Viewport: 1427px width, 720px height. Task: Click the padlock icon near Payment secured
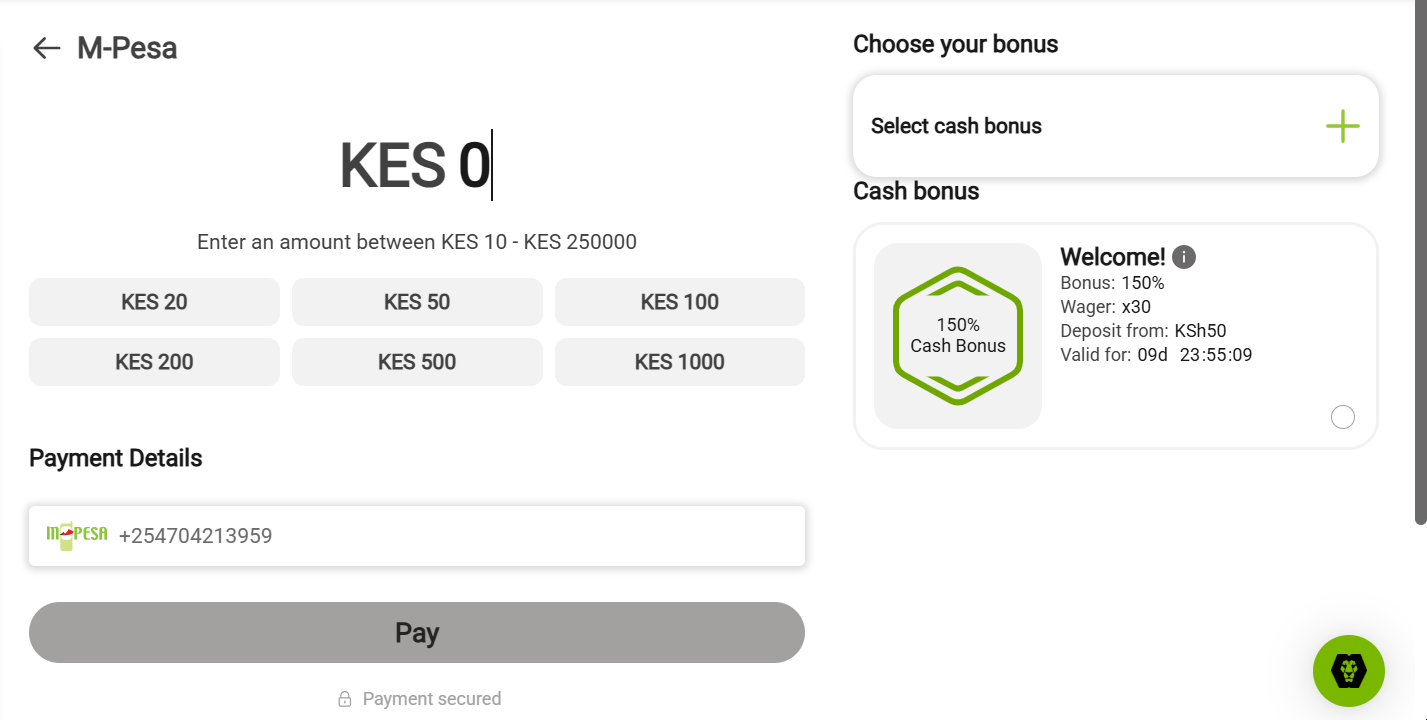click(x=345, y=698)
